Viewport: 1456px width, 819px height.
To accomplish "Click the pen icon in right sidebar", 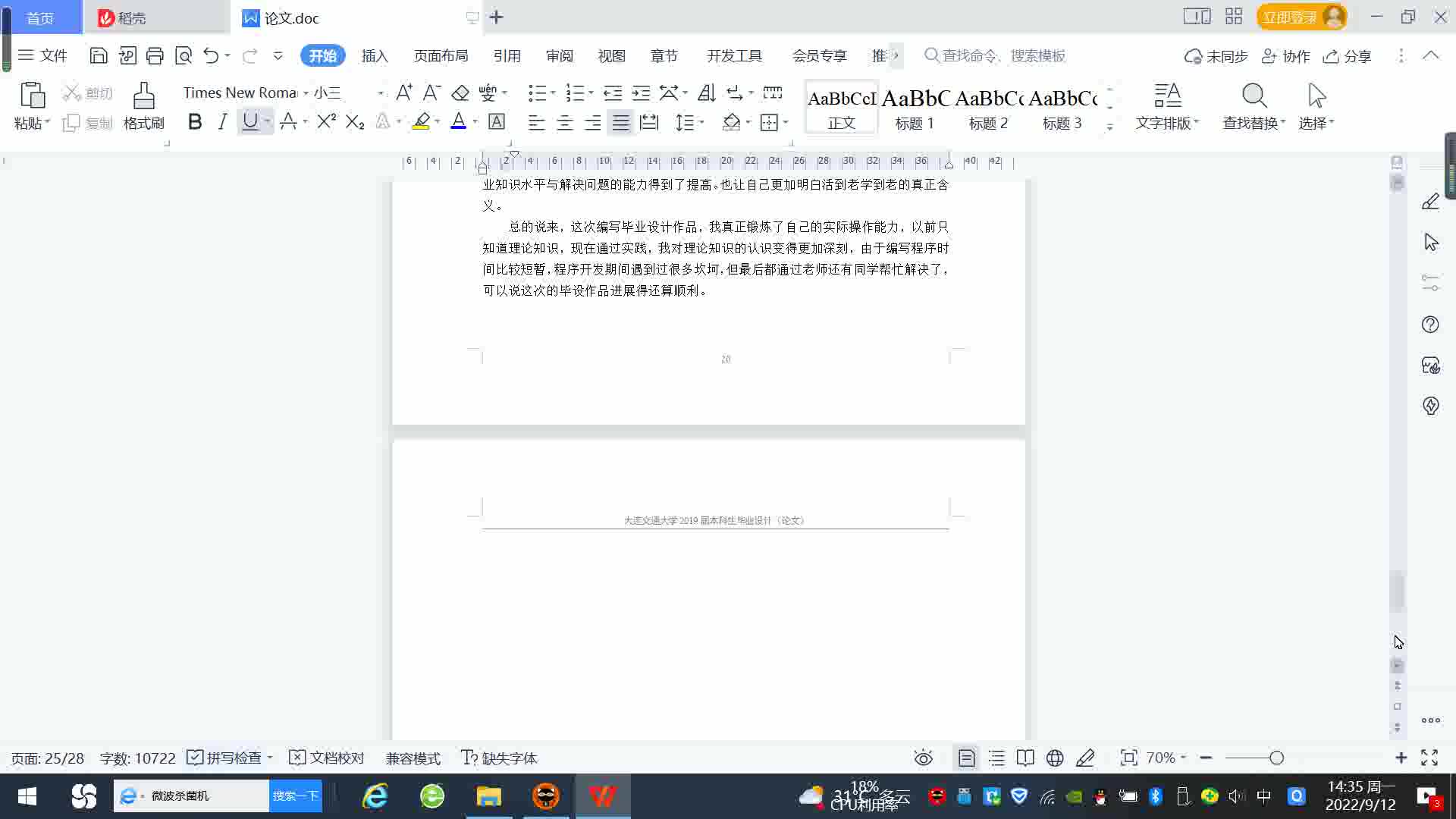I will [1430, 202].
